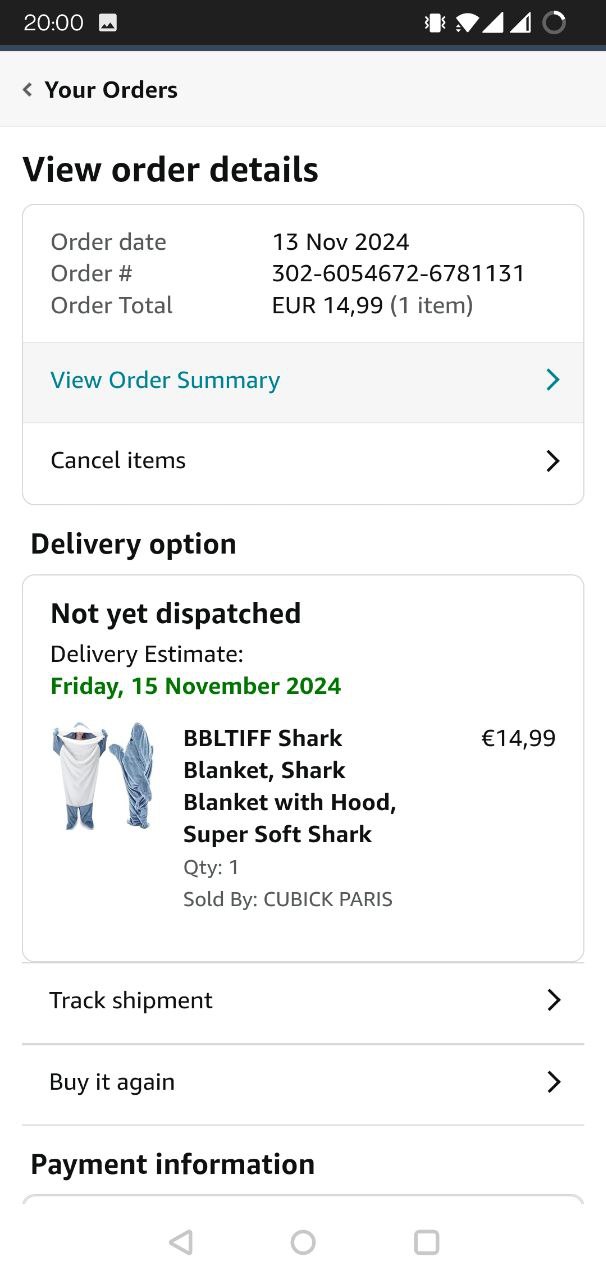Open Cancel items via right chevron
The image size is (606, 1280).
pyautogui.click(x=552, y=461)
